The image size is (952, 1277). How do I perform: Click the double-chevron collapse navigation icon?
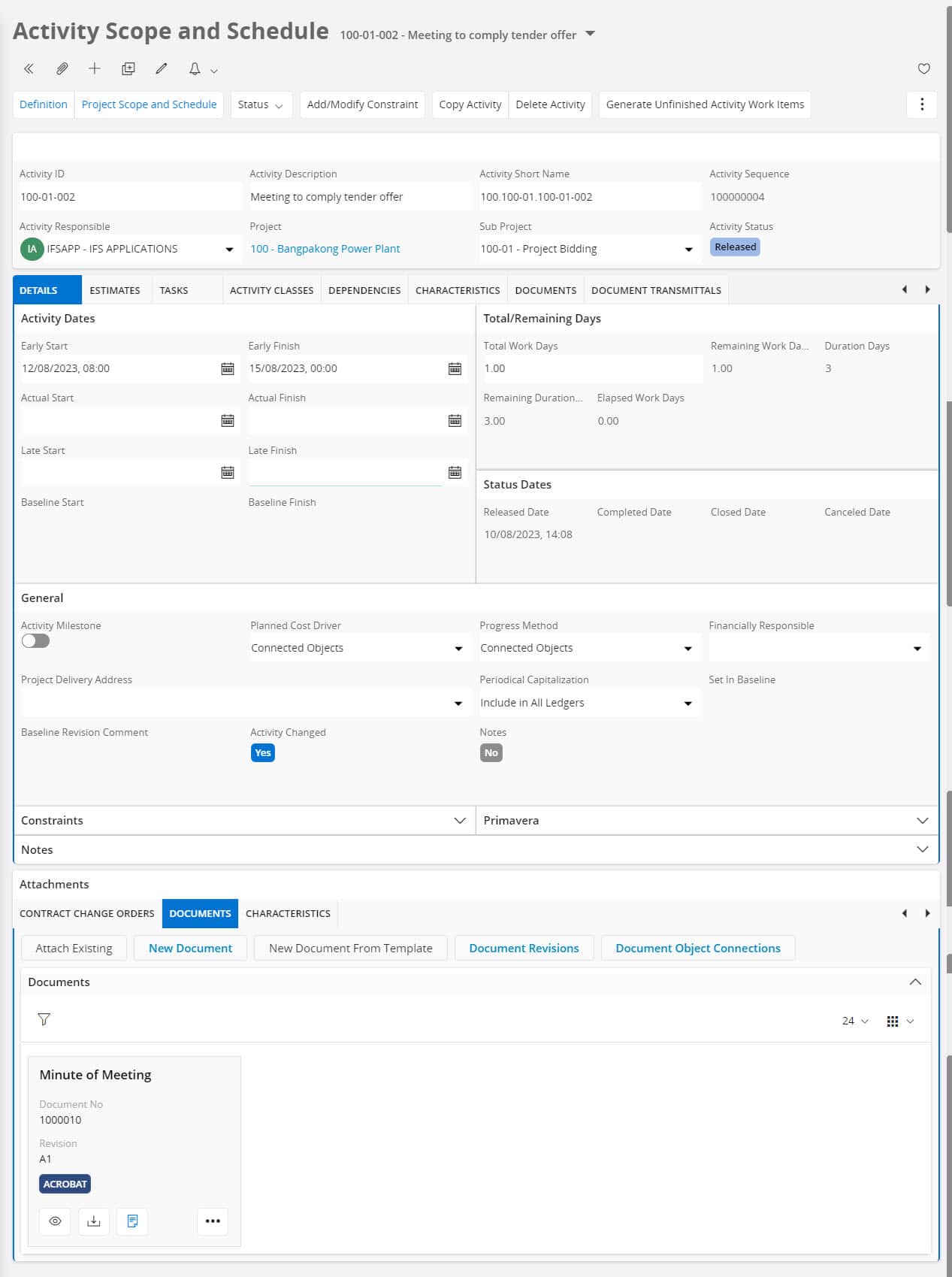tap(29, 69)
